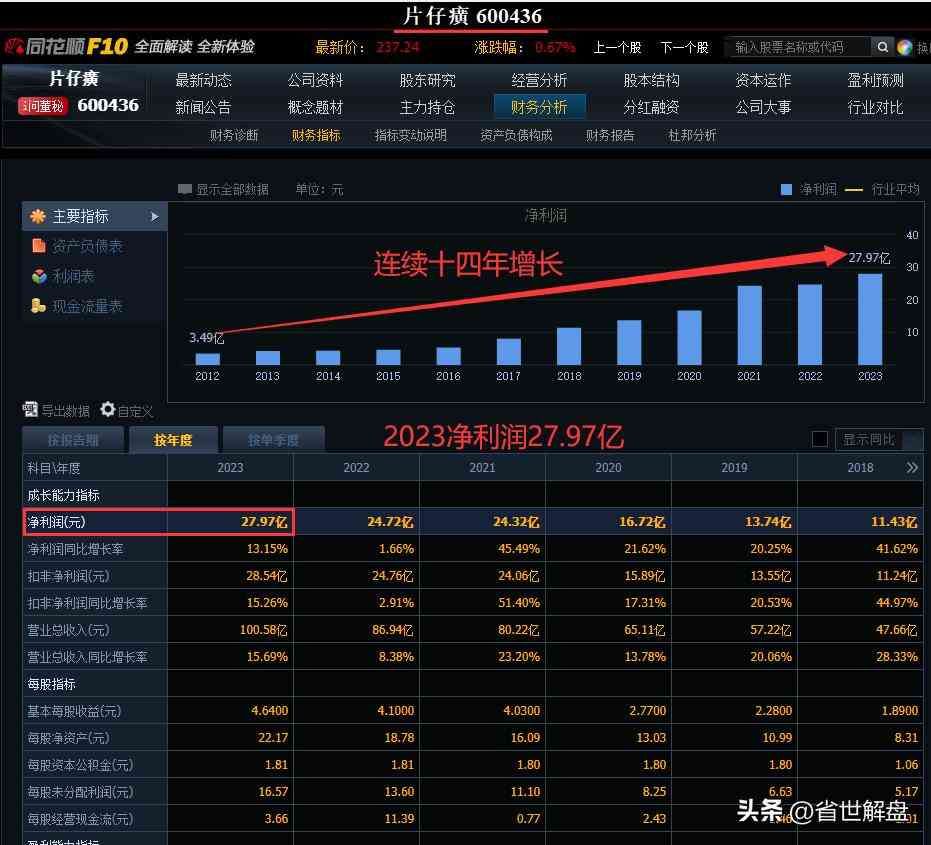Toggle the 显示同比 checkbox
Image resolution: width=931 pixels, height=845 pixels.
tap(820, 439)
